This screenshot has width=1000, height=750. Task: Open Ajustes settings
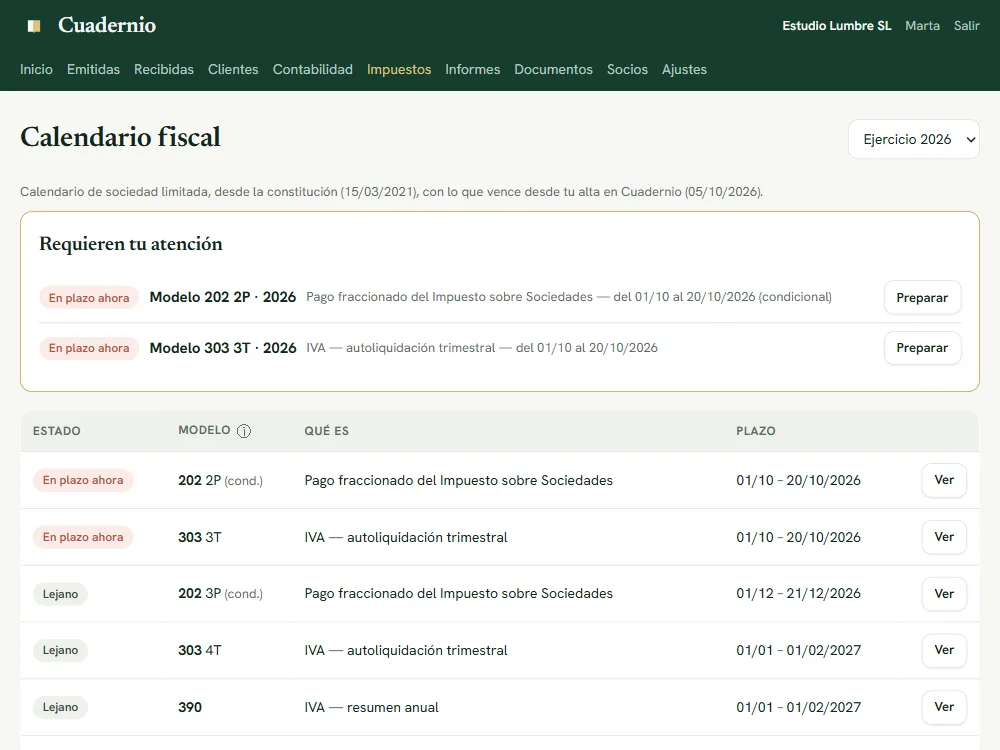tap(684, 70)
